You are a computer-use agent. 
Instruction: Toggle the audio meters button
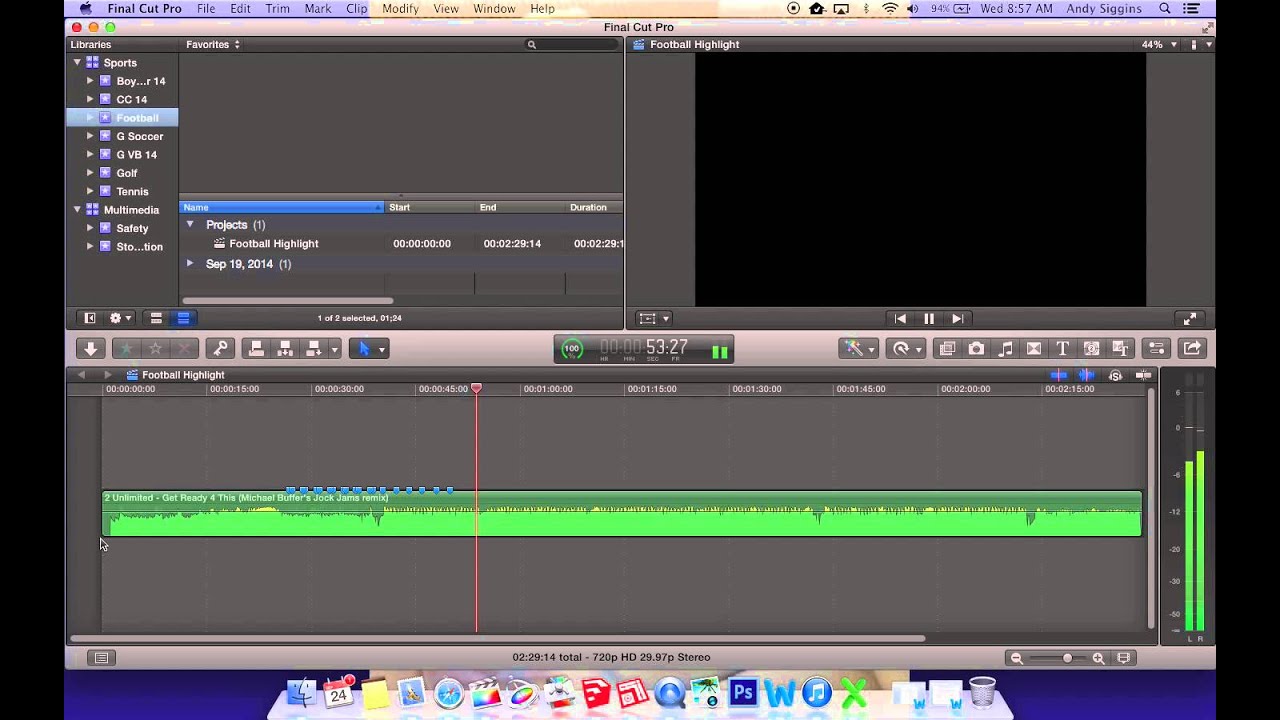point(719,350)
